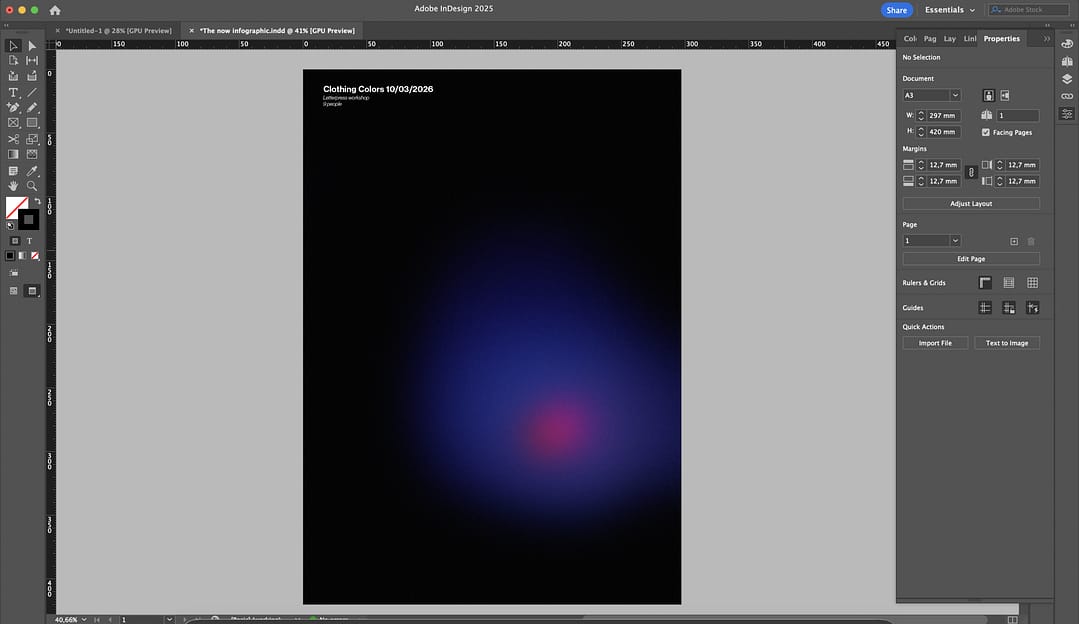
Task: Uncheck the Facing Pages checkbox
Action: (986, 132)
